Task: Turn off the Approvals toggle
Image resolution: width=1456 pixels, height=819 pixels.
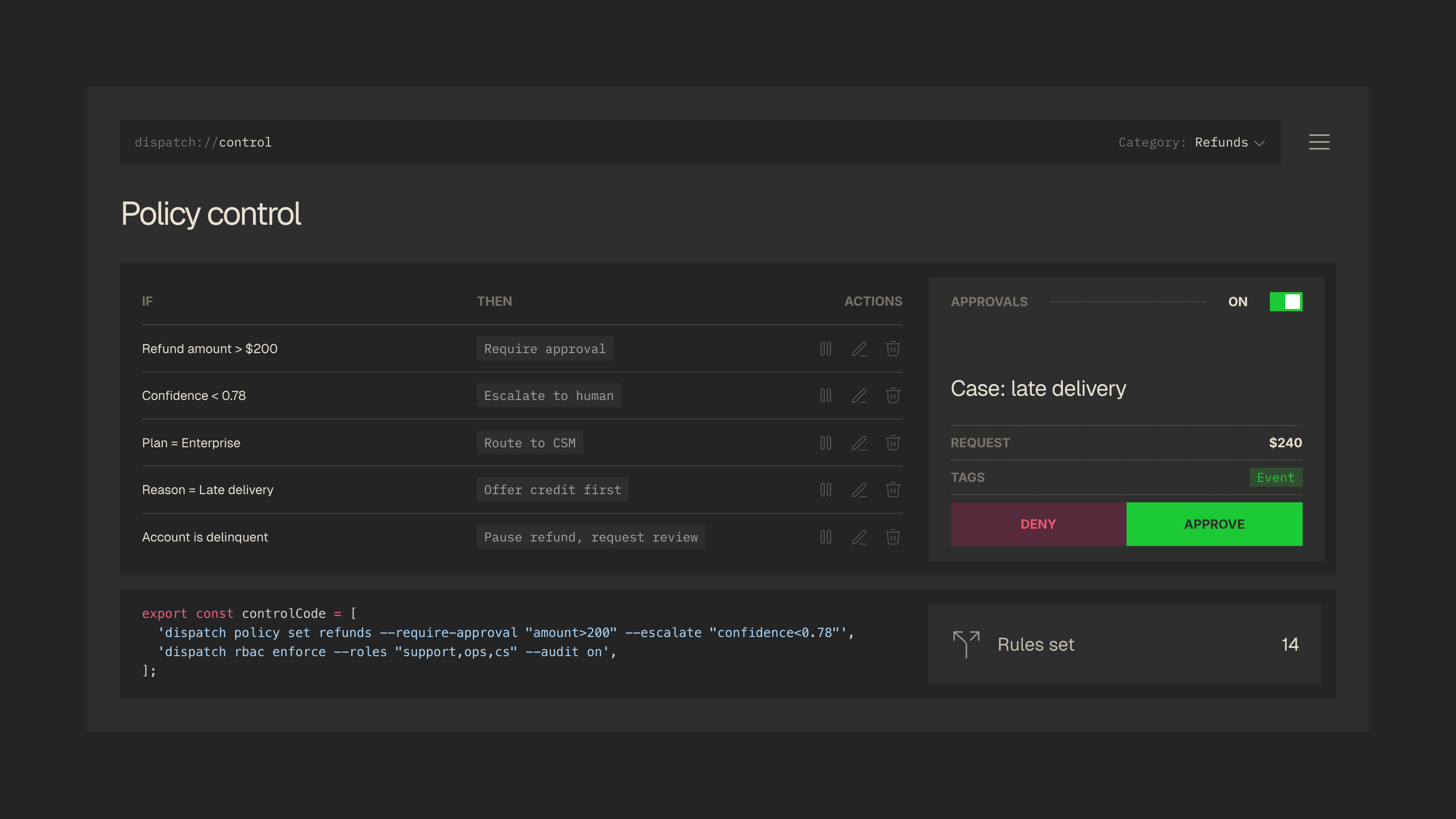Action: tap(1285, 302)
